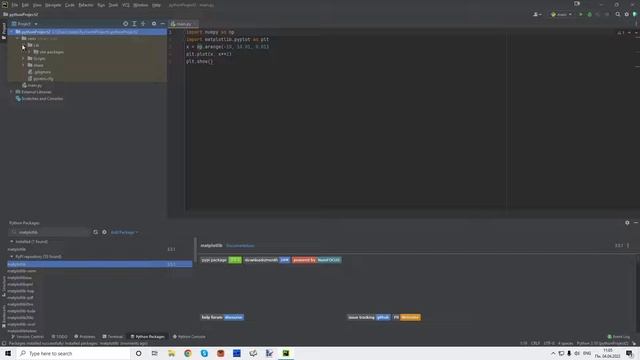Open Task View from the taskbar
This screenshot has height=360, width=640.
click(x=155, y=353)
